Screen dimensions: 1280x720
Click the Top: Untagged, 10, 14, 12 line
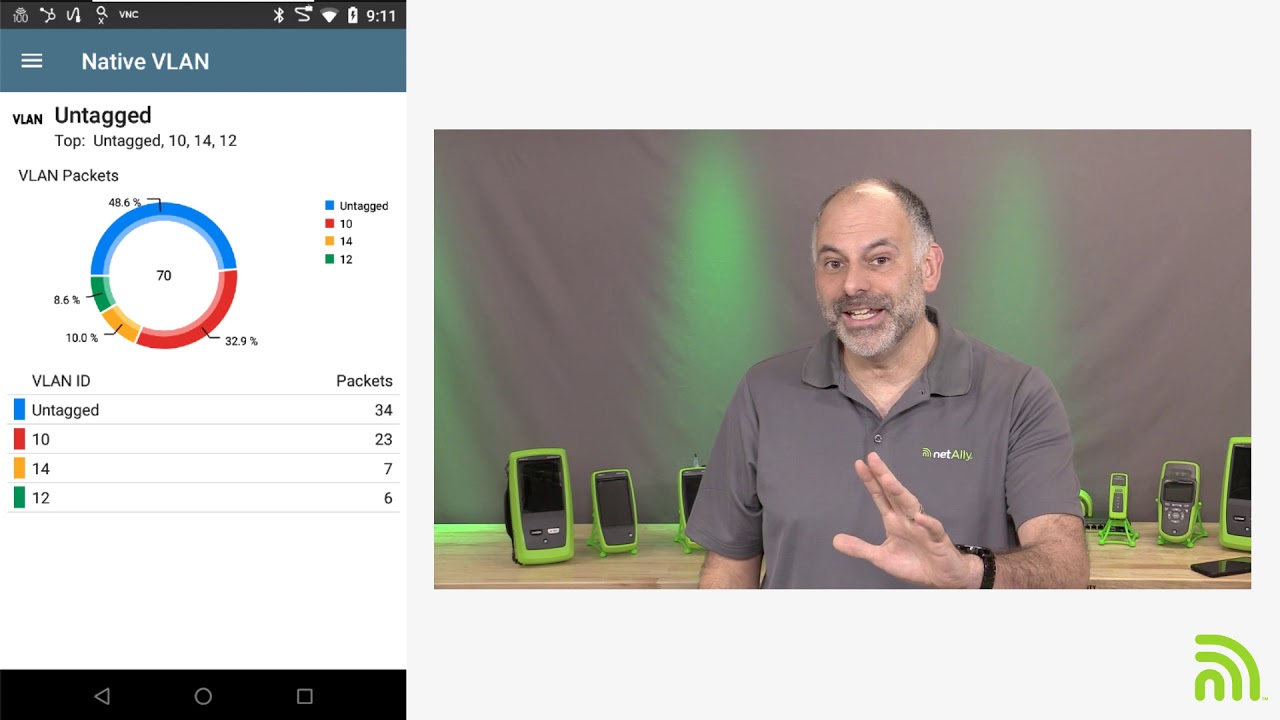[x=145, y=141]
